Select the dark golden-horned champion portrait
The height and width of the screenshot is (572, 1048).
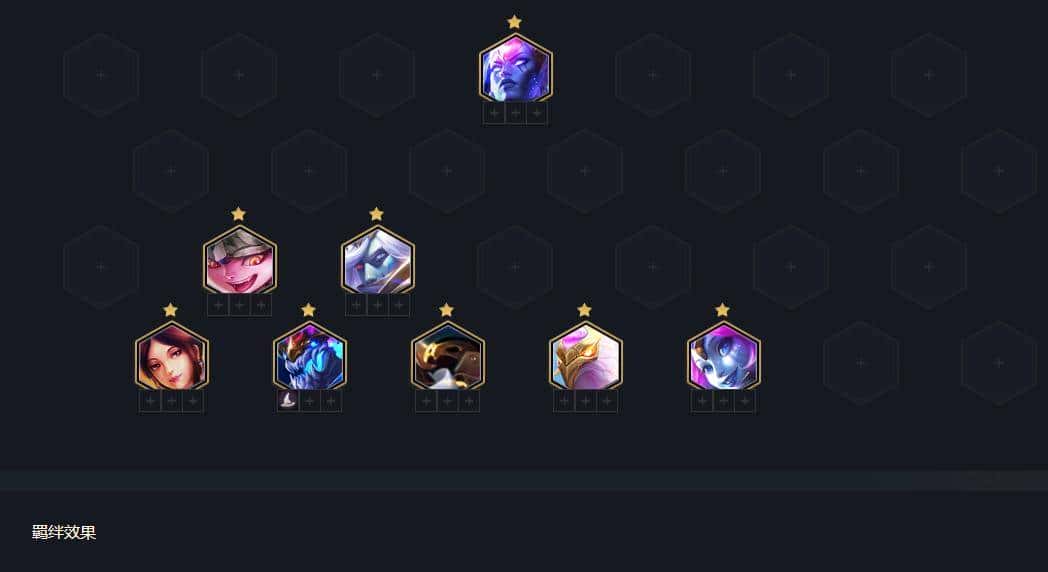[x=448, y=356]
